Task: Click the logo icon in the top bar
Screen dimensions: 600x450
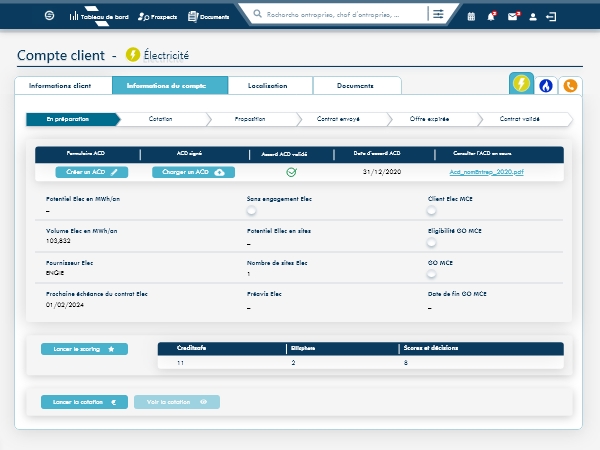Action: 49,15
